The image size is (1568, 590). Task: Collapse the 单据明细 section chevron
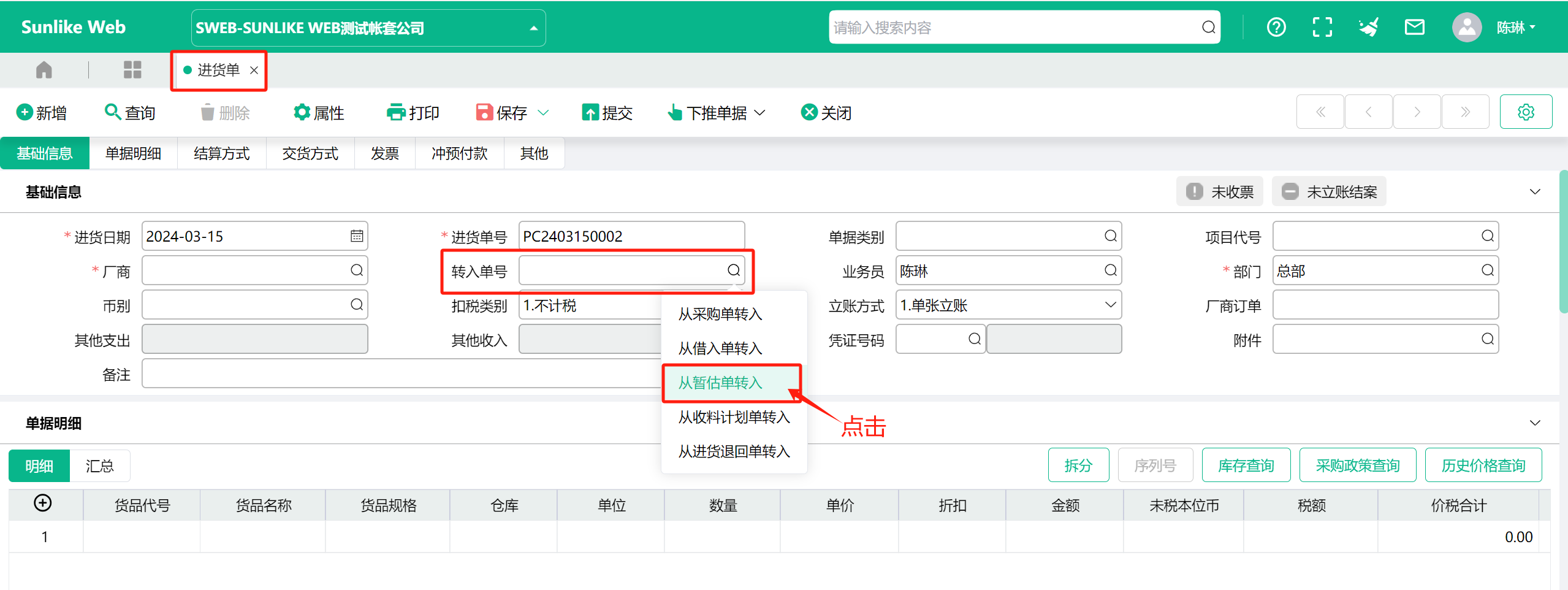click(1535, 423)
